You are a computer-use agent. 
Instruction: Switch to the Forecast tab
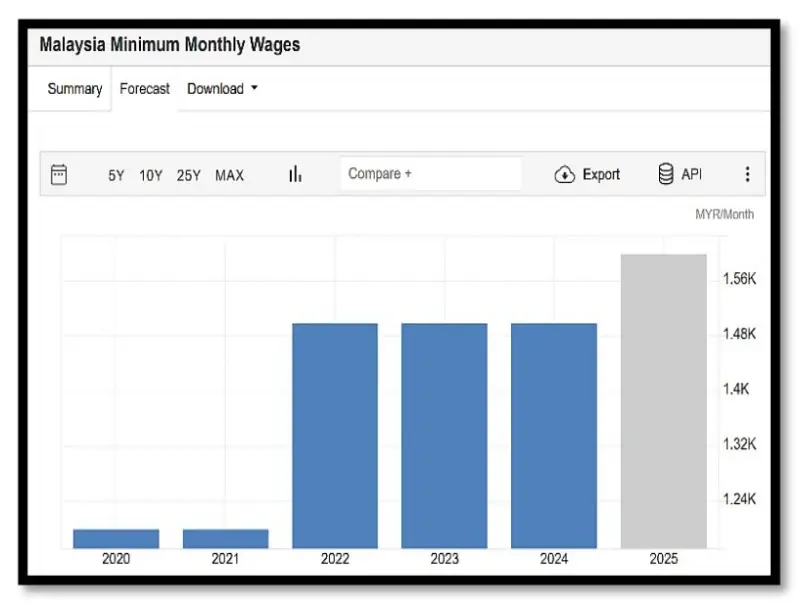tap(144, 89)
